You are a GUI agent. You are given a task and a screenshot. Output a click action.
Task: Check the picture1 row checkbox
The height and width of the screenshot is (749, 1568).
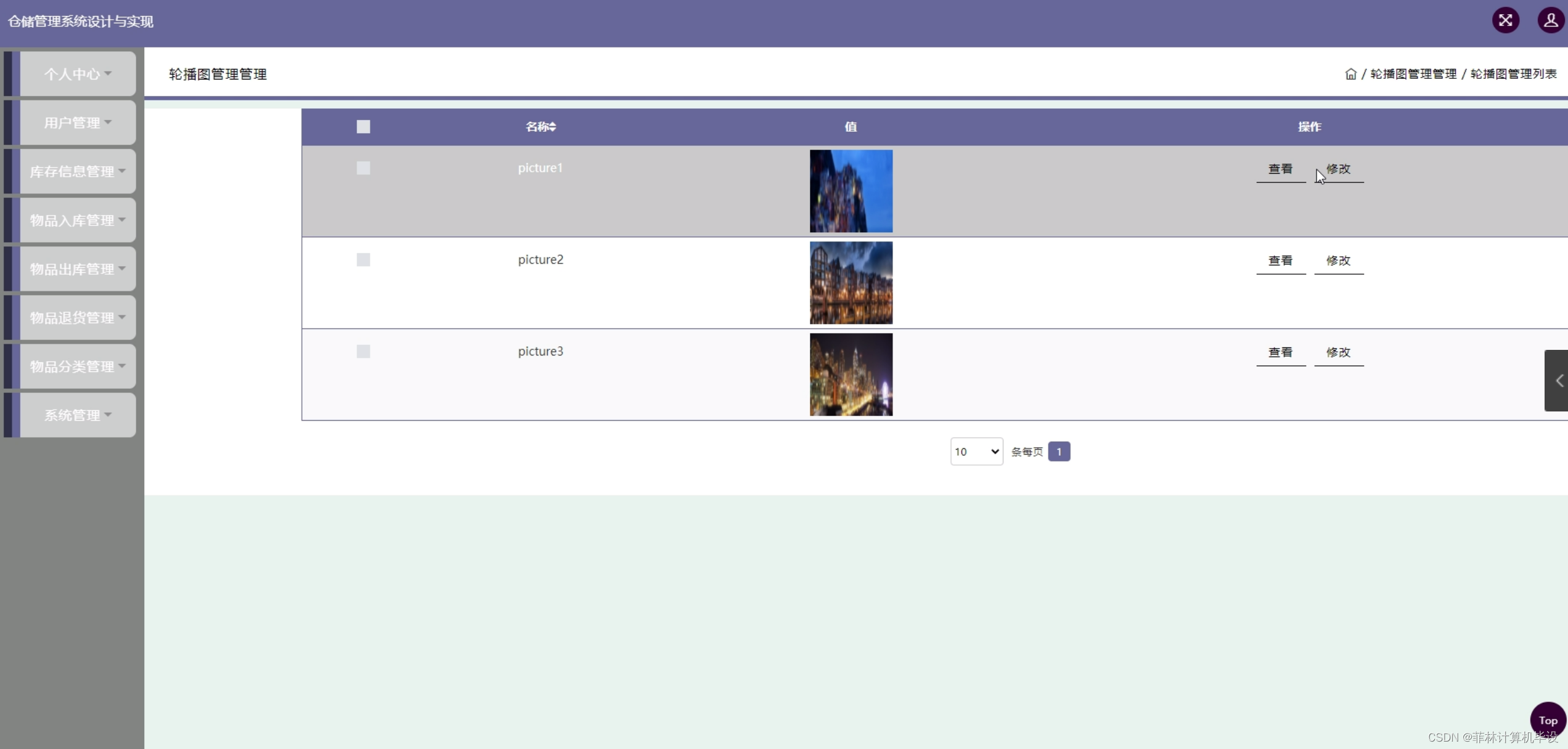point(363,168)
